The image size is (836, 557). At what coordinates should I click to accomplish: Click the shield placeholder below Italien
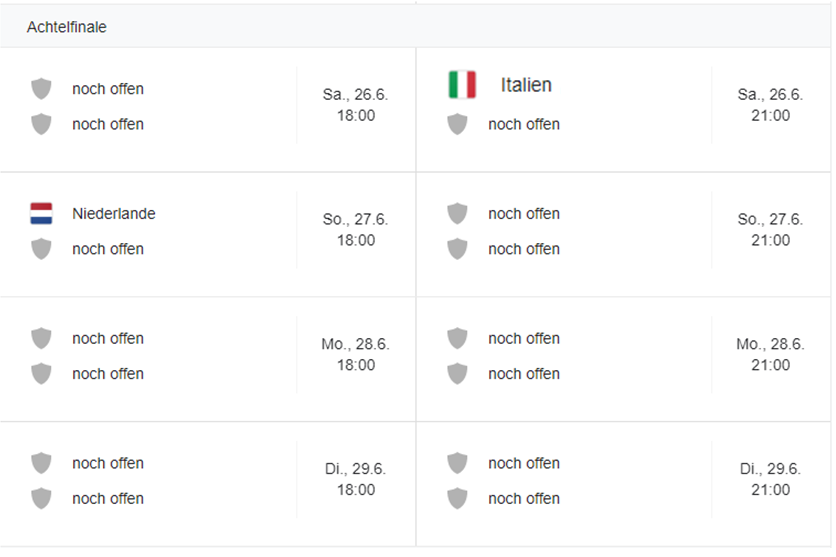tap(457, 124)
